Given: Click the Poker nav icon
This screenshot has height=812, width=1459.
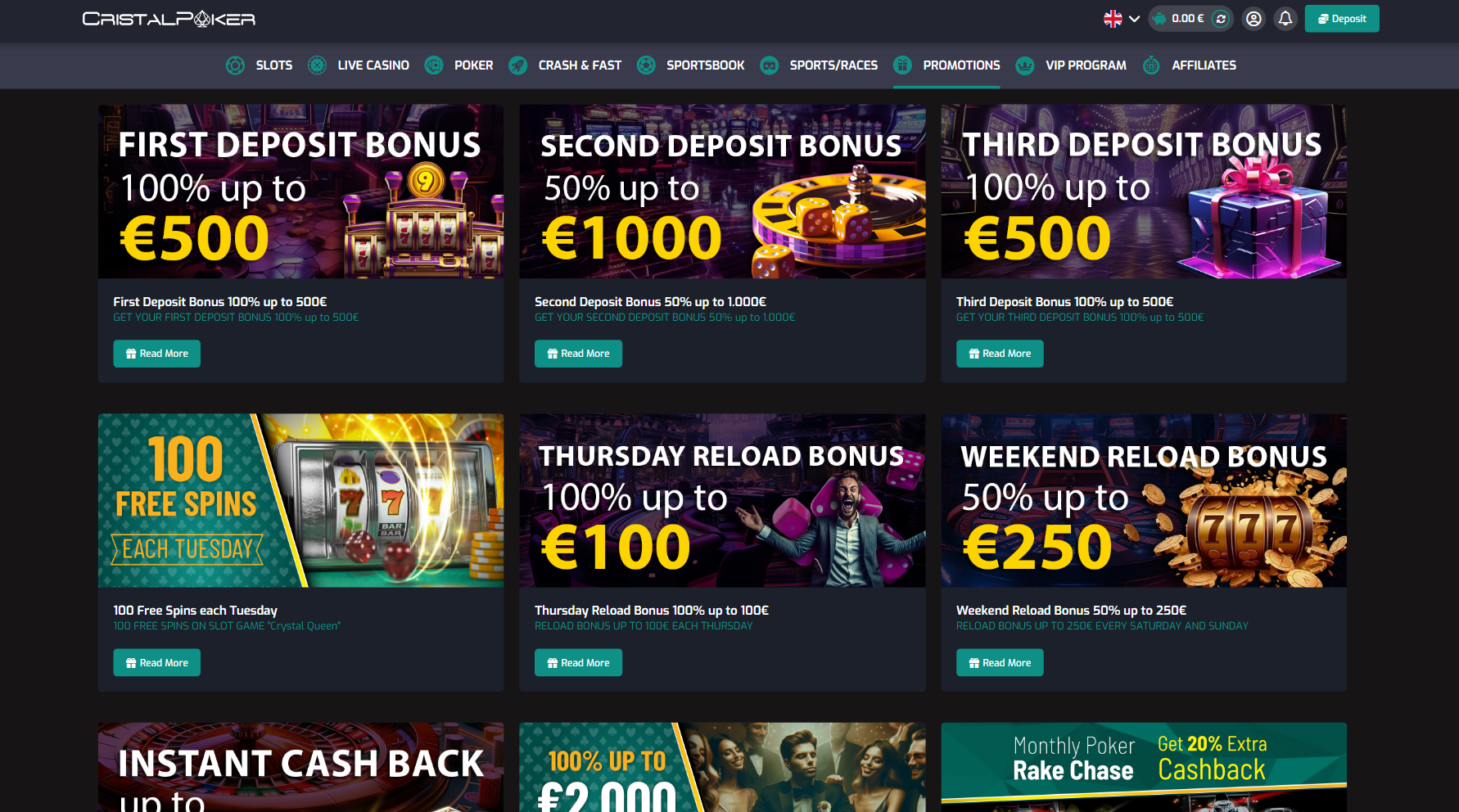Looking at the screenshot, I should pos(434,65).
